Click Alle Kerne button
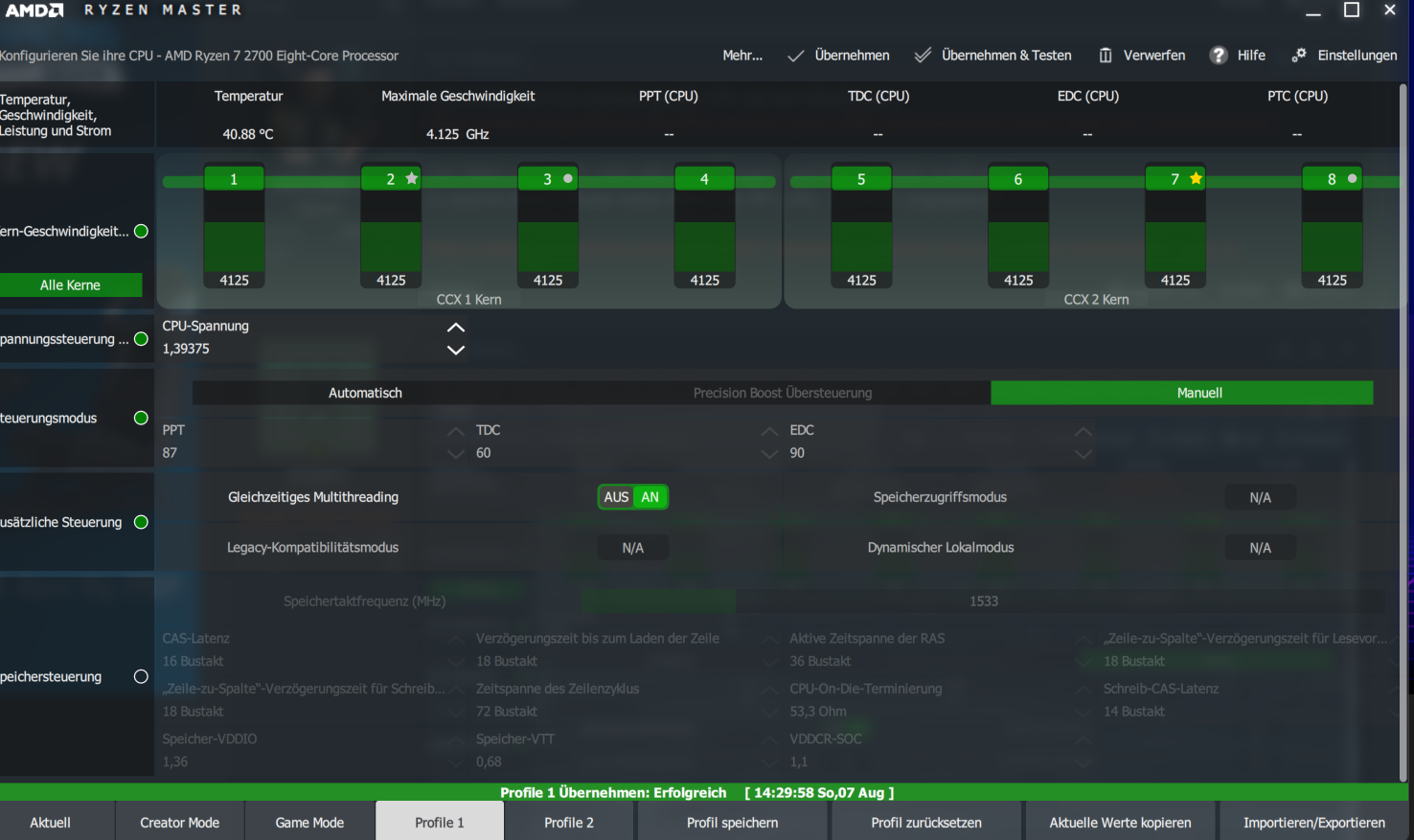This screenshot has width=1414, height=840. click(x=71, y=284)
